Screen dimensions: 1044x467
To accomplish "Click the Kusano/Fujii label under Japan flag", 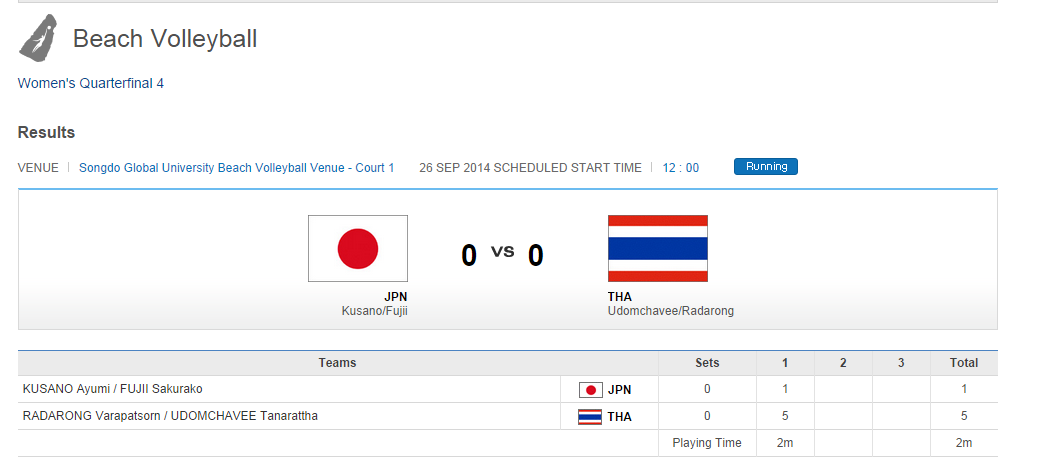I will 374,311.
